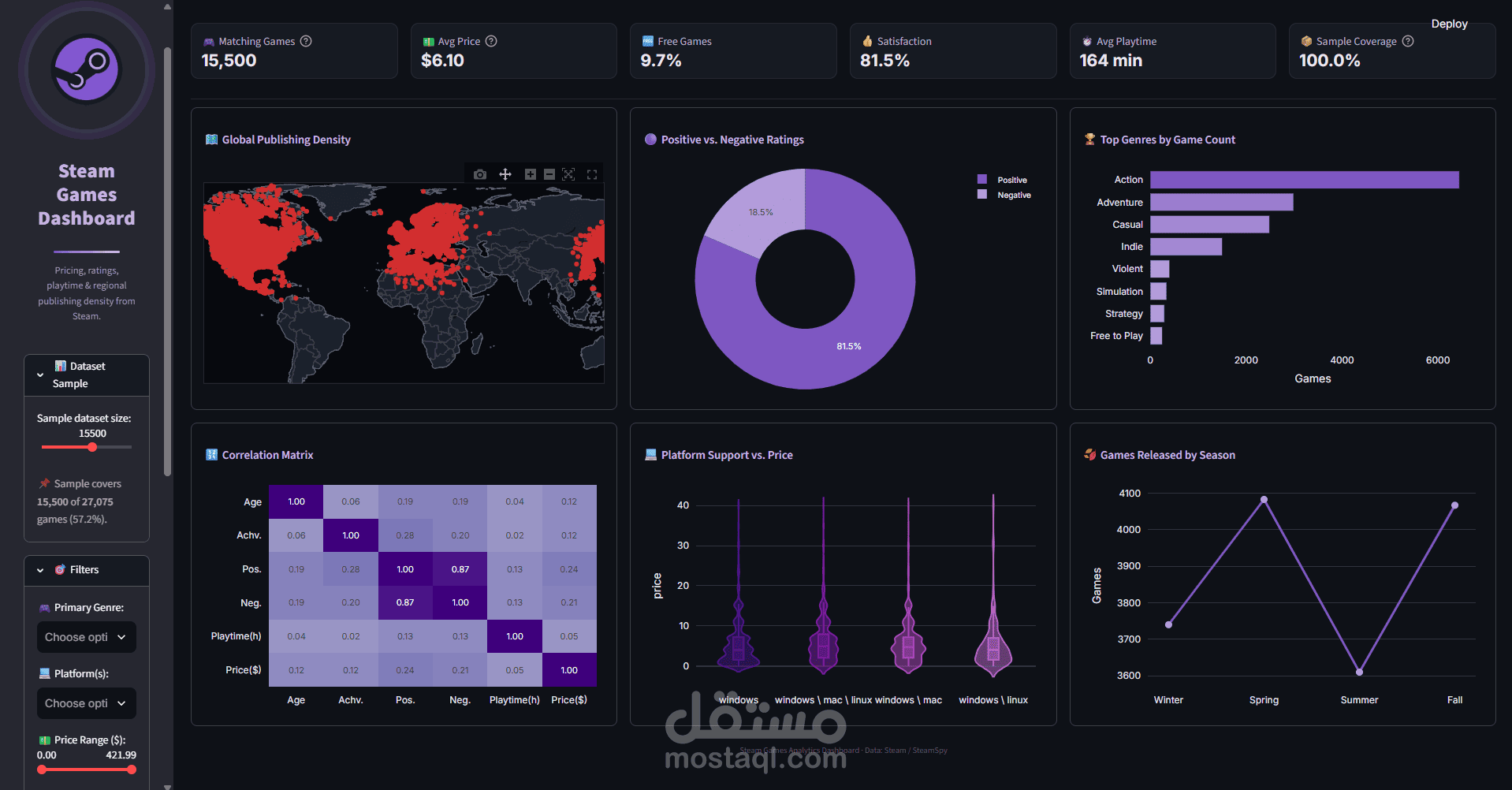Click the sidebar scroll-up arrow

(167, 6)
